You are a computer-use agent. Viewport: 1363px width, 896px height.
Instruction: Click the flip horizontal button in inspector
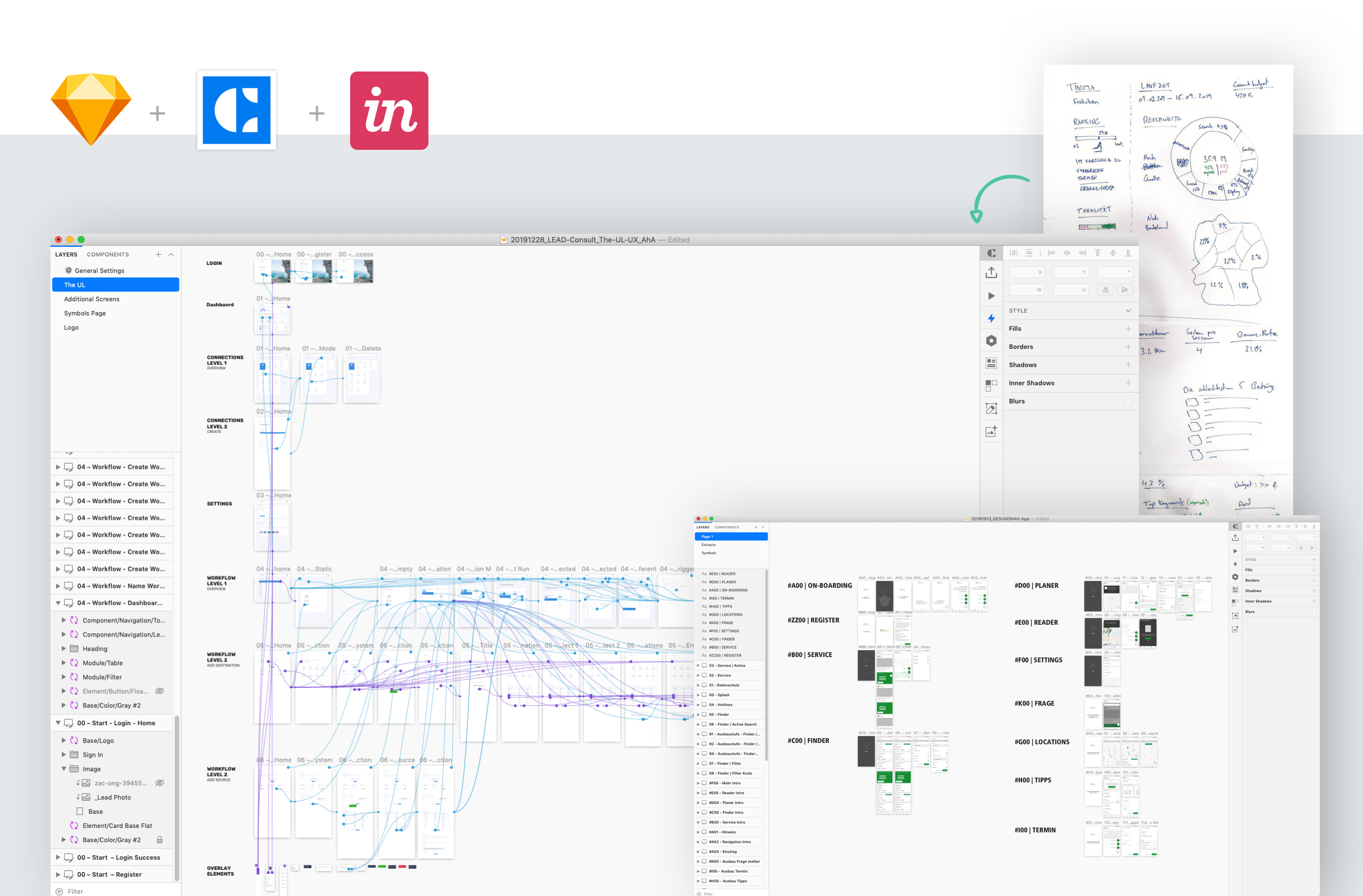(1105, 290)
